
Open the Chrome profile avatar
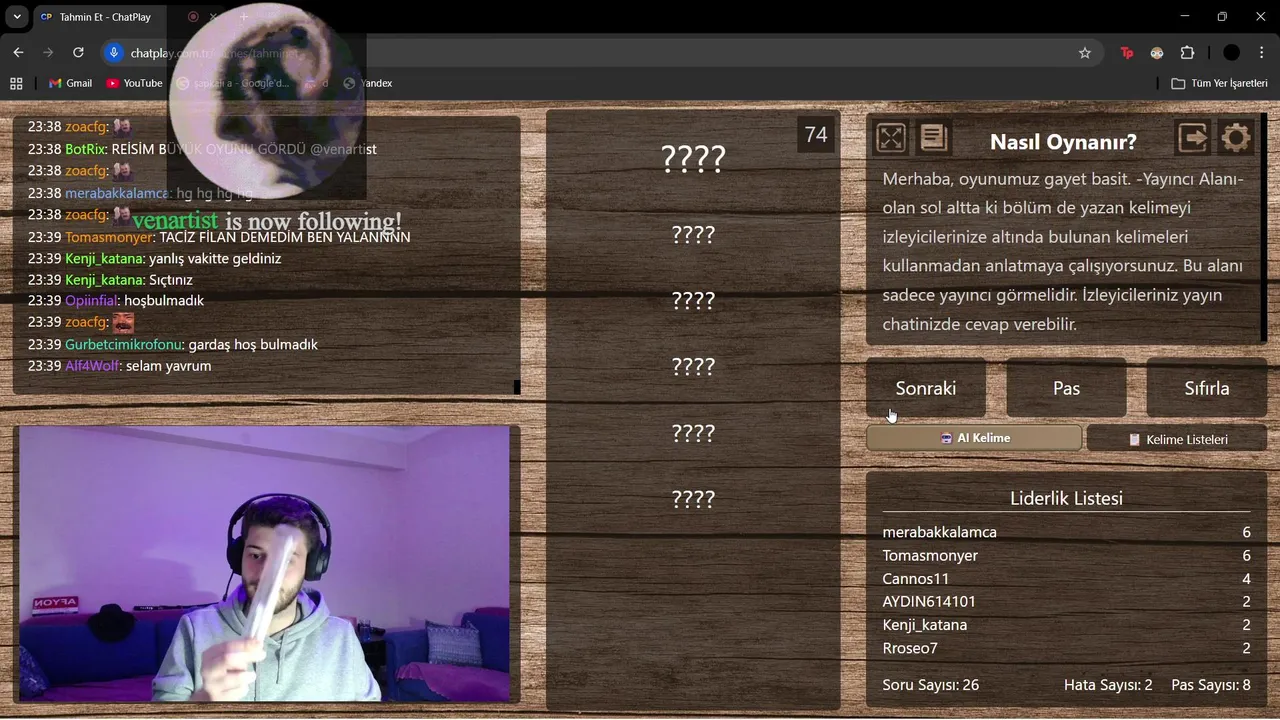[x=1232, y=53]
